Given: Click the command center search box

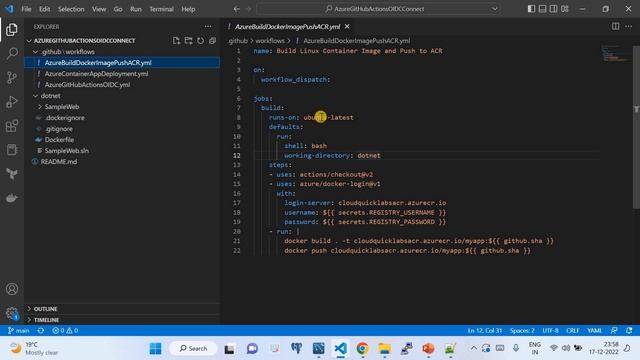Looking at the screenshot, I should [x=379, y=9].
